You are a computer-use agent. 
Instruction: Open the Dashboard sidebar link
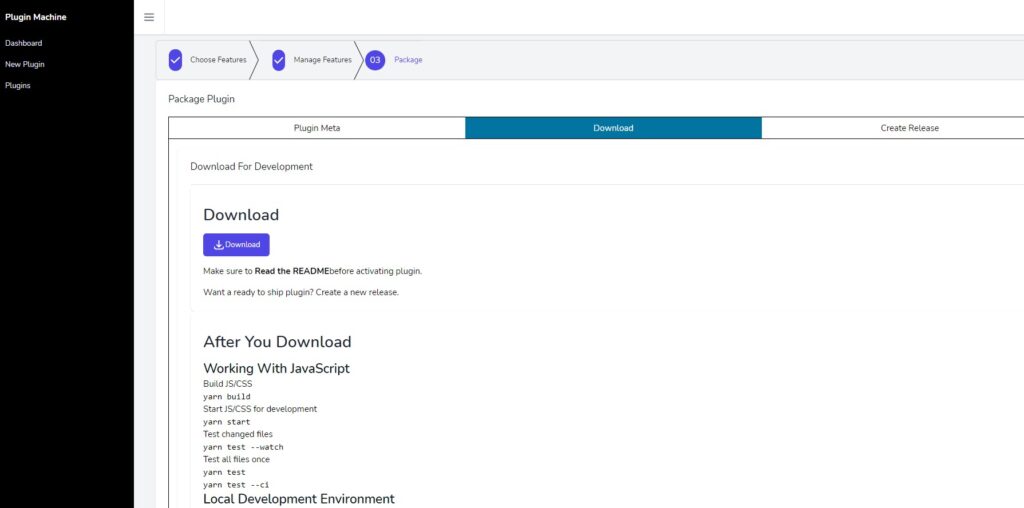pos(24,43)
